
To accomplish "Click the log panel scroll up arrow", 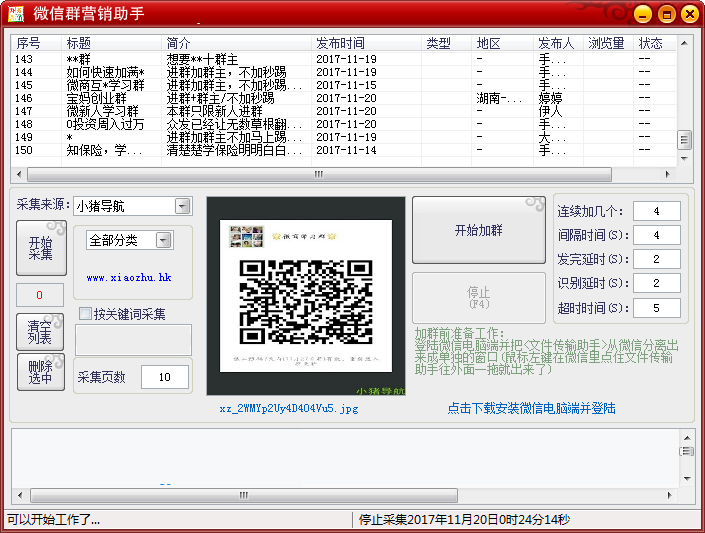I will (x=687, y=438).
